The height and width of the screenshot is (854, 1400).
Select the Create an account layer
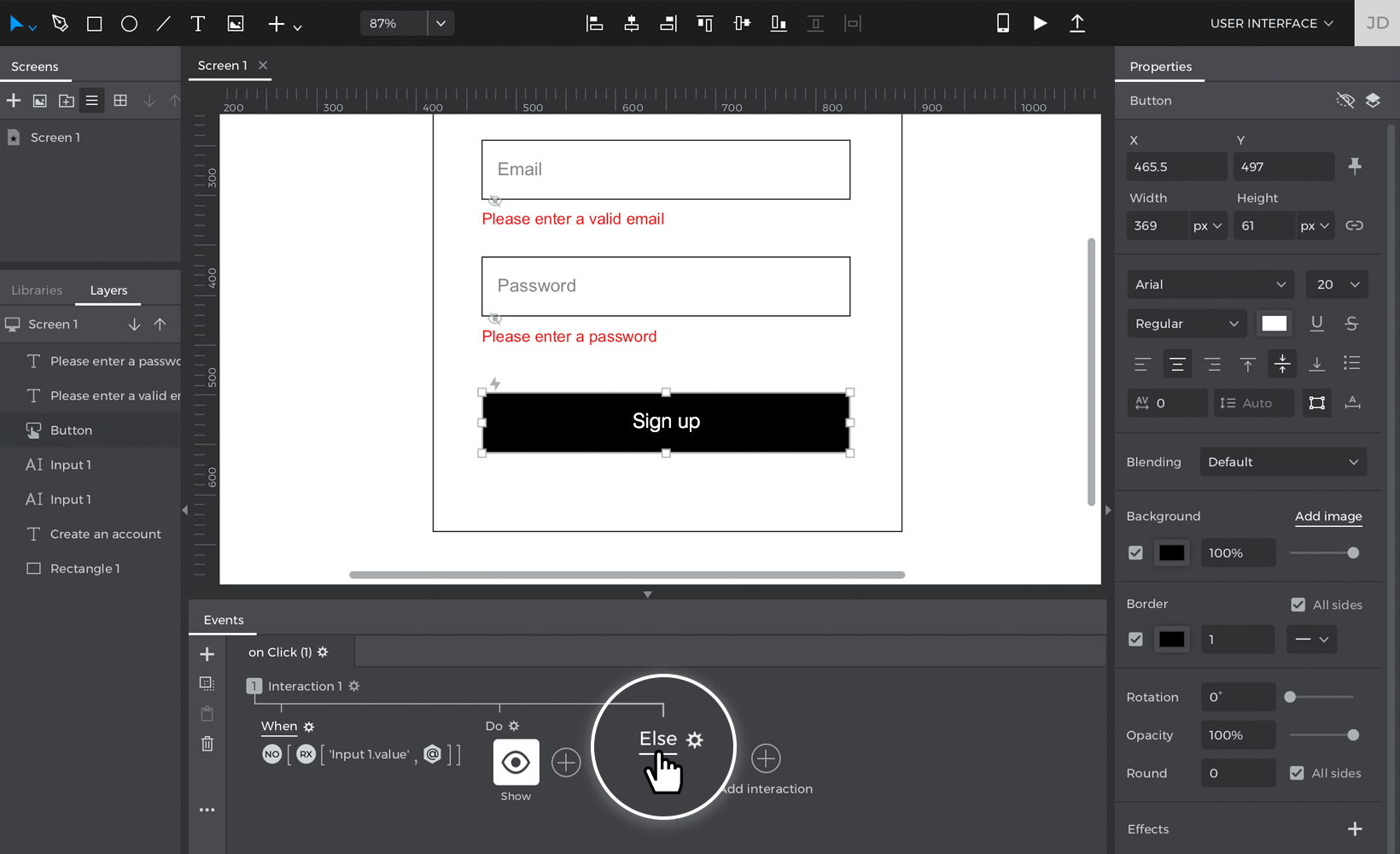[90, 534]
